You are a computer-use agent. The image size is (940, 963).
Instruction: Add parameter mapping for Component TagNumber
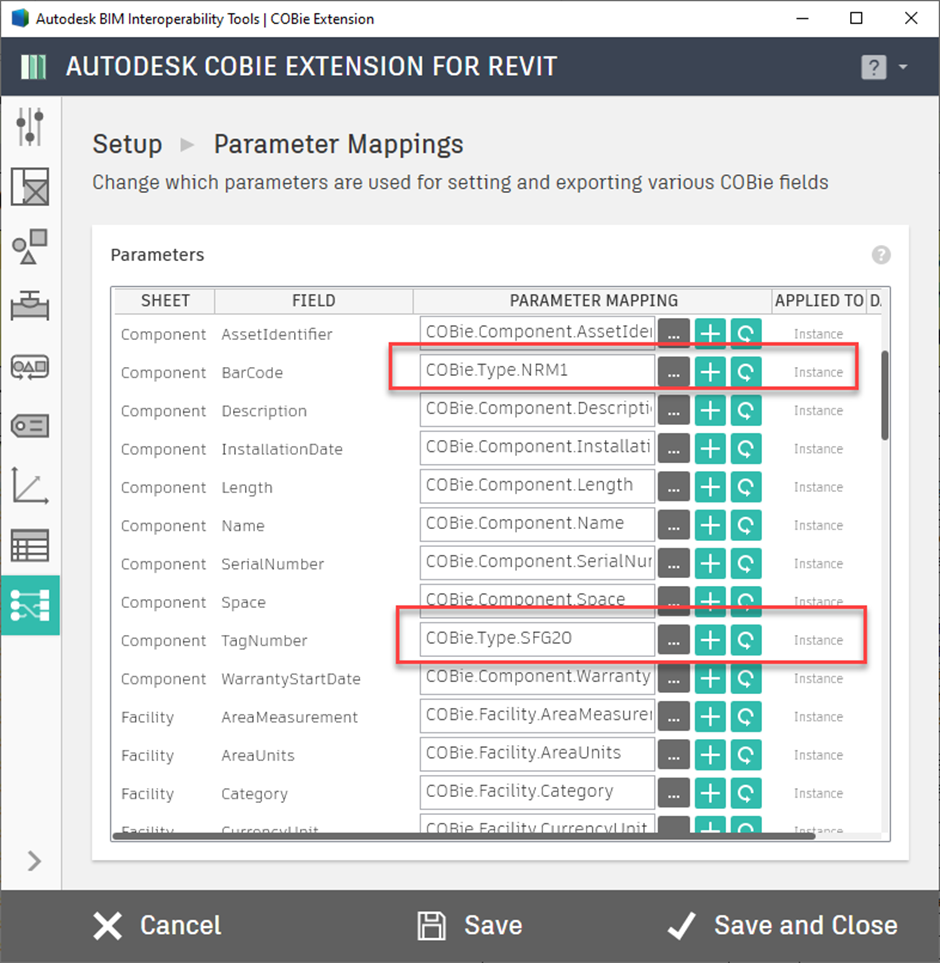[710, 640]
